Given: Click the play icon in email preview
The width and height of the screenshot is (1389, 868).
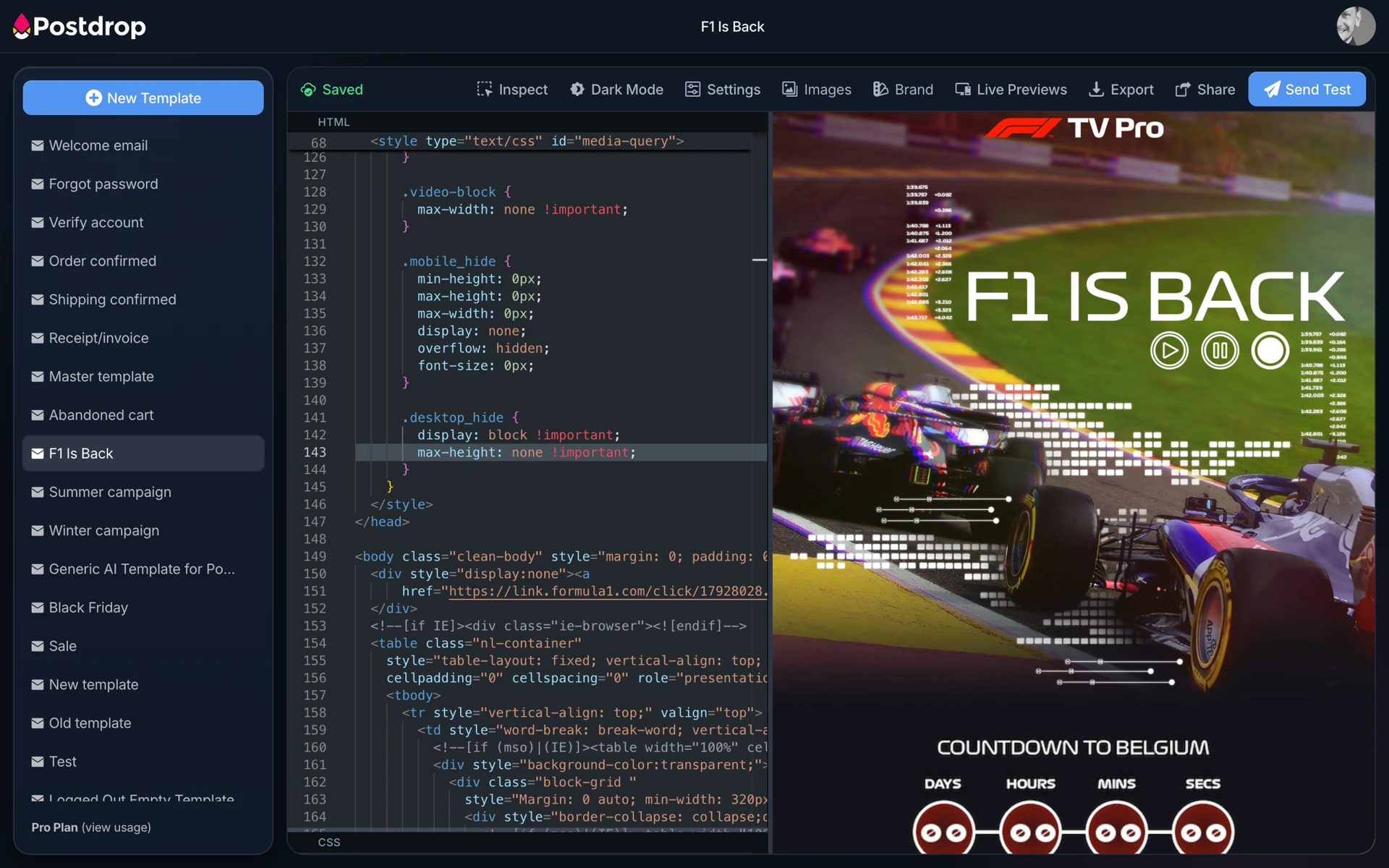Looking at the screenshot, I should click(x=1169, y=351).
